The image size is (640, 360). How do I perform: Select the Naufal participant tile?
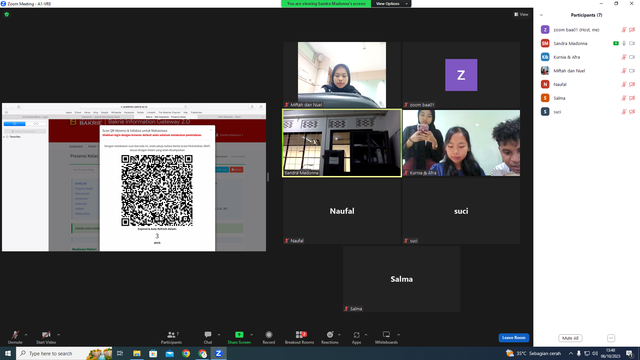coord(342,211)
